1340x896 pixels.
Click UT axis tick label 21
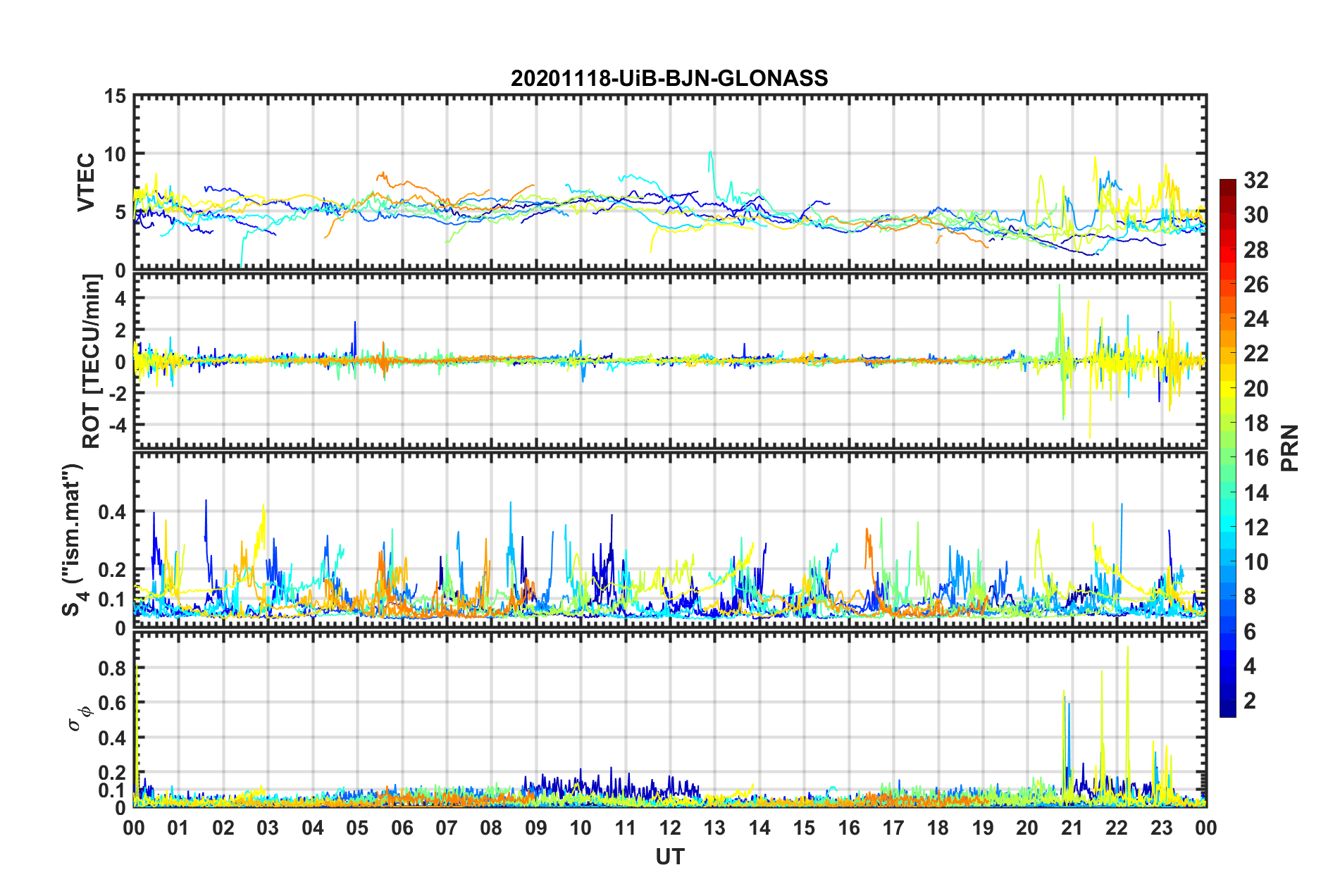pos(1072,828)
